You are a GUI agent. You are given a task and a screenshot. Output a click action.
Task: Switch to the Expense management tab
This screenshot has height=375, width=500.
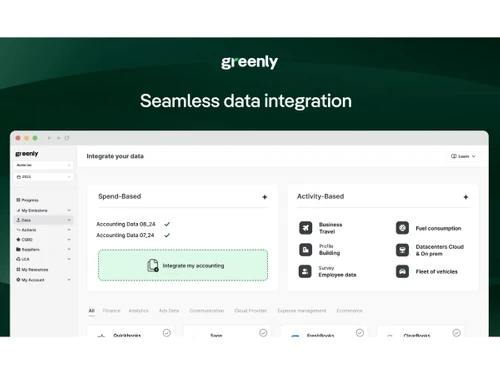[302, 311]
